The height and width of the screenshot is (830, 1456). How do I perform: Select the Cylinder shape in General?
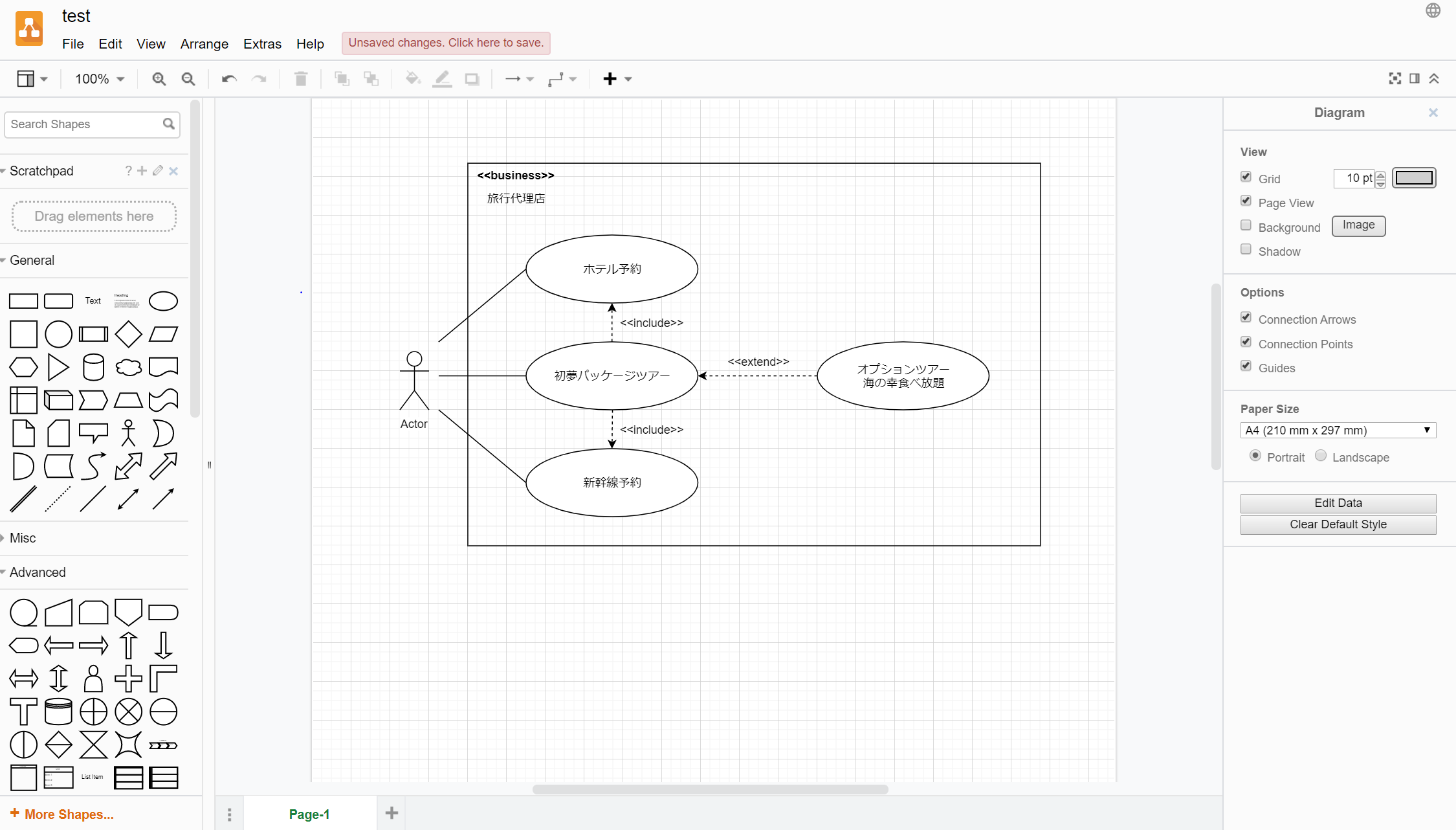pyautogui.click(x=93, y=367)
